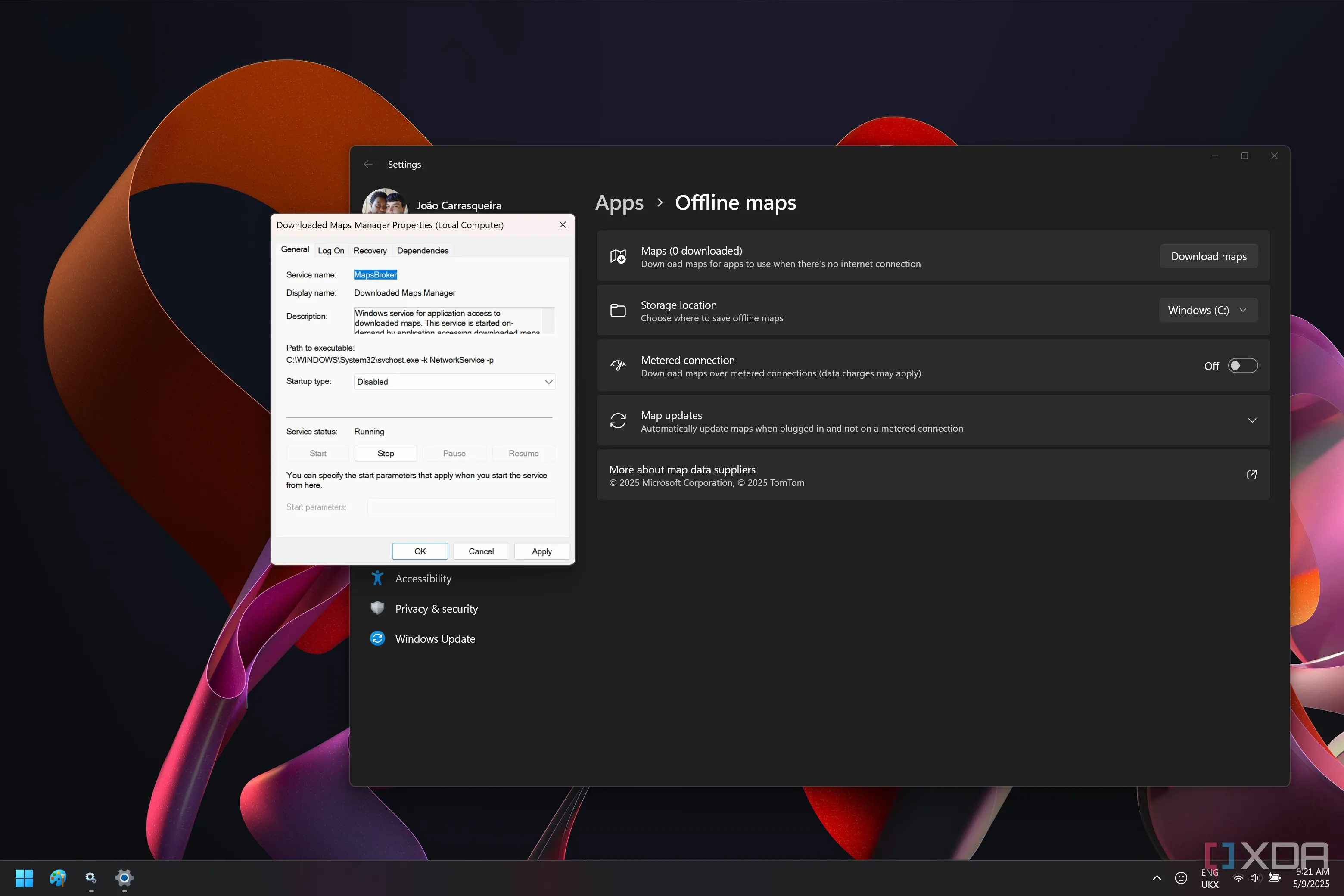
Task: Open the Windows Start menu
Action: tap(24, 877)
